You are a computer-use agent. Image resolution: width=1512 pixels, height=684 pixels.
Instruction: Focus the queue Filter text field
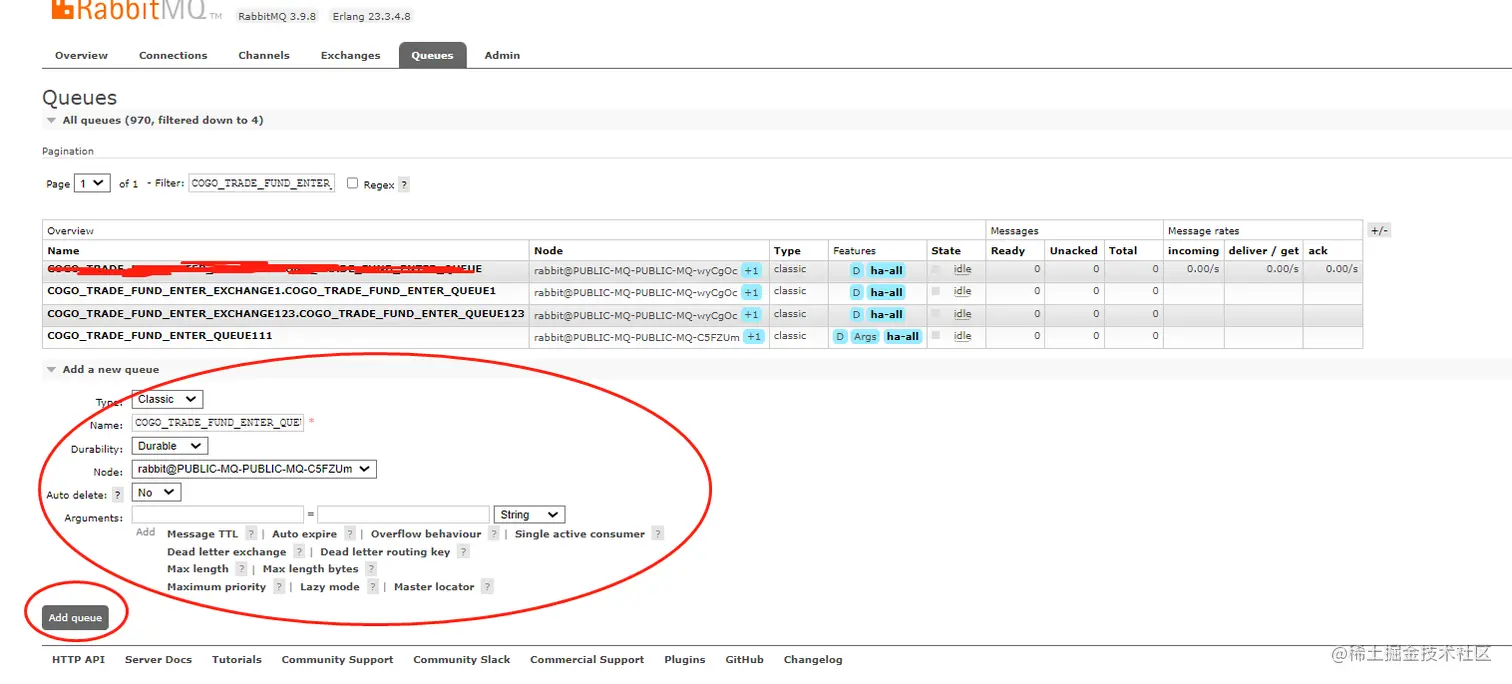262,184
